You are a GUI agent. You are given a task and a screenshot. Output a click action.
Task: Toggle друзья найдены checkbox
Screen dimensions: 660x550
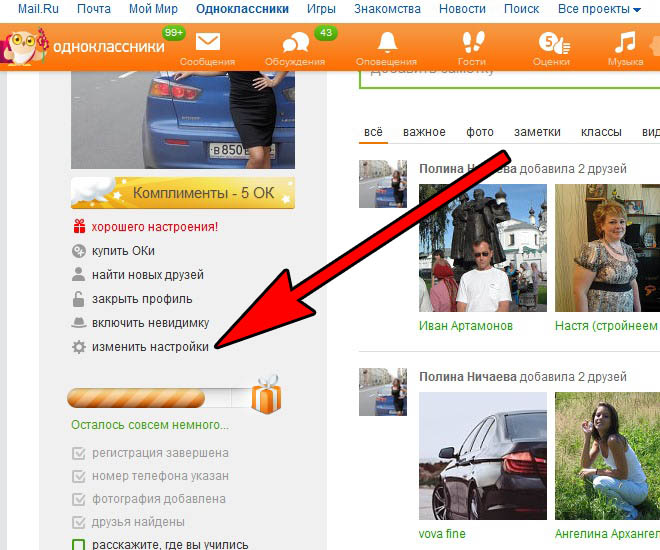coord(79,522)
